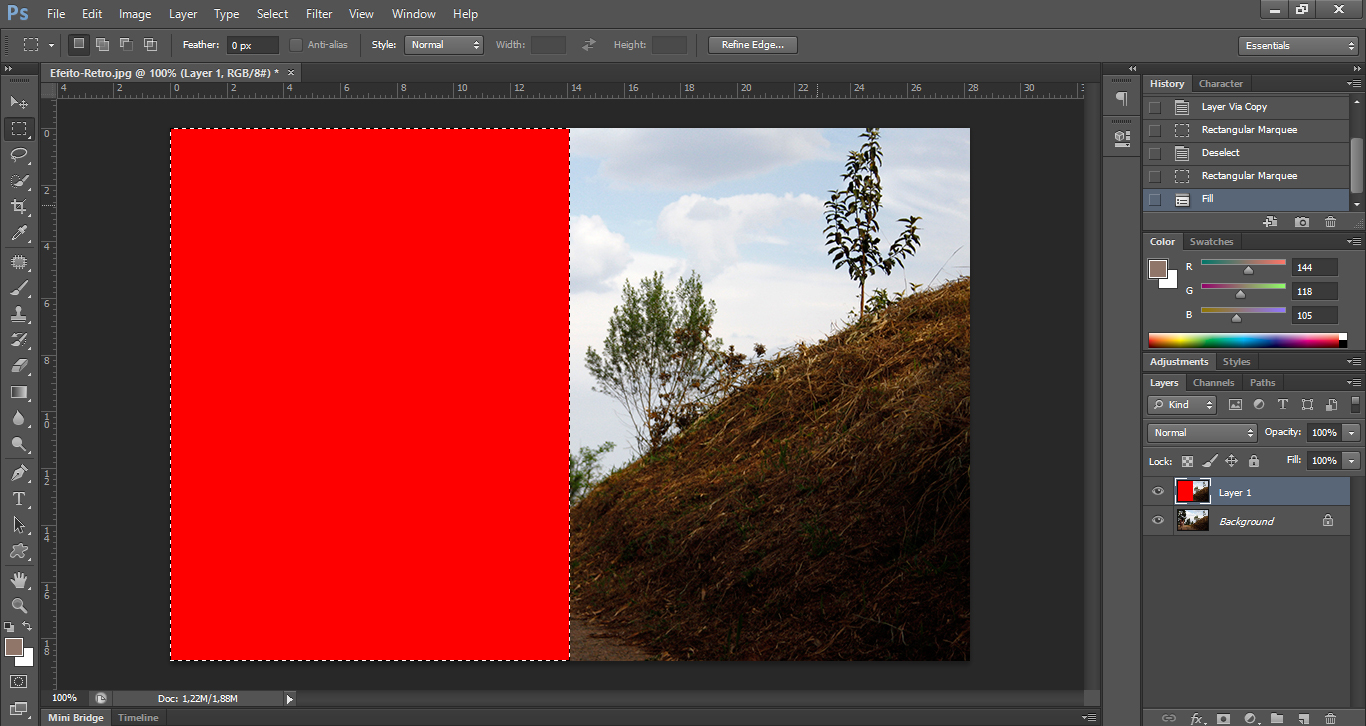The image size is (1366, 726).
Task: Switch to the Channels tab
Action: [x=1213, y=383]
